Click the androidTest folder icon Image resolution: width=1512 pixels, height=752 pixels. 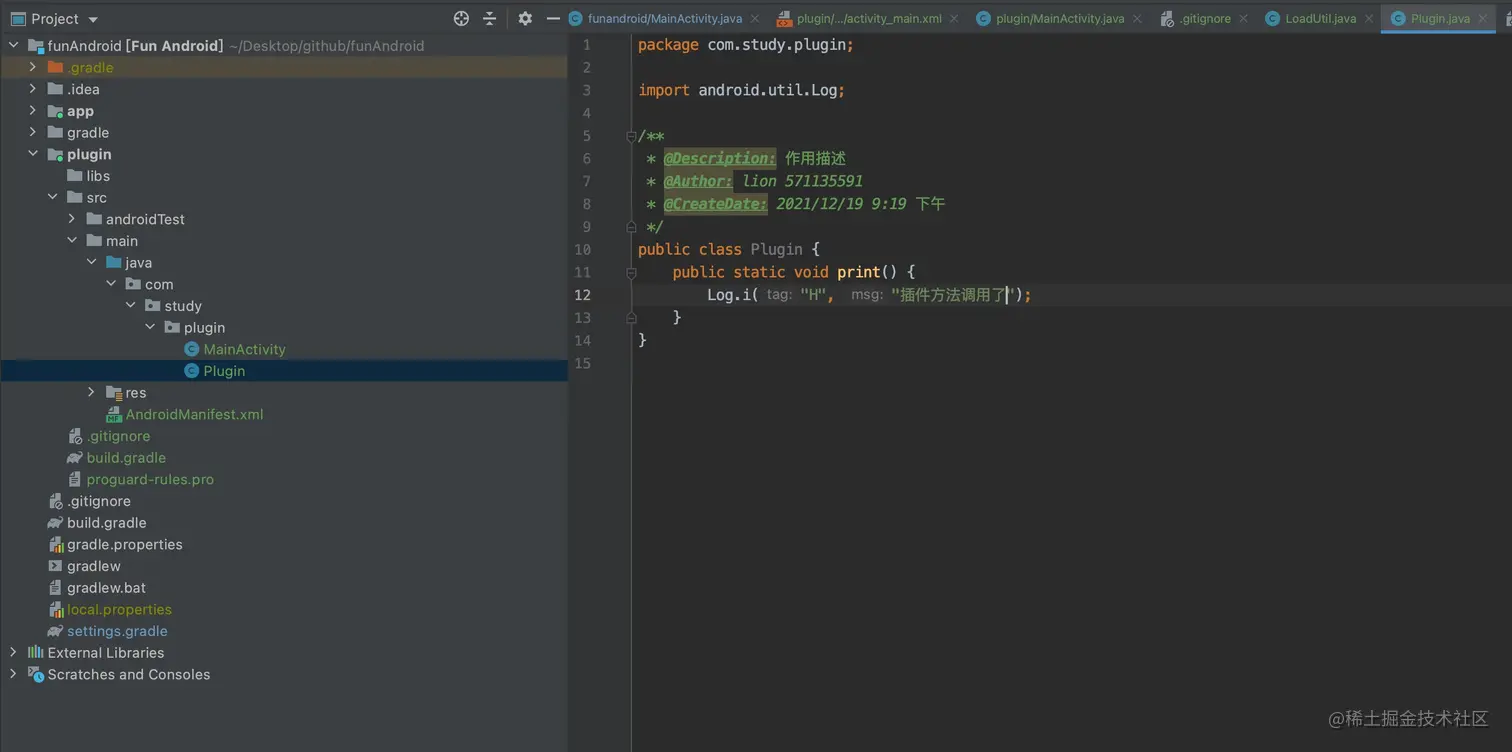tap(95, 219)
